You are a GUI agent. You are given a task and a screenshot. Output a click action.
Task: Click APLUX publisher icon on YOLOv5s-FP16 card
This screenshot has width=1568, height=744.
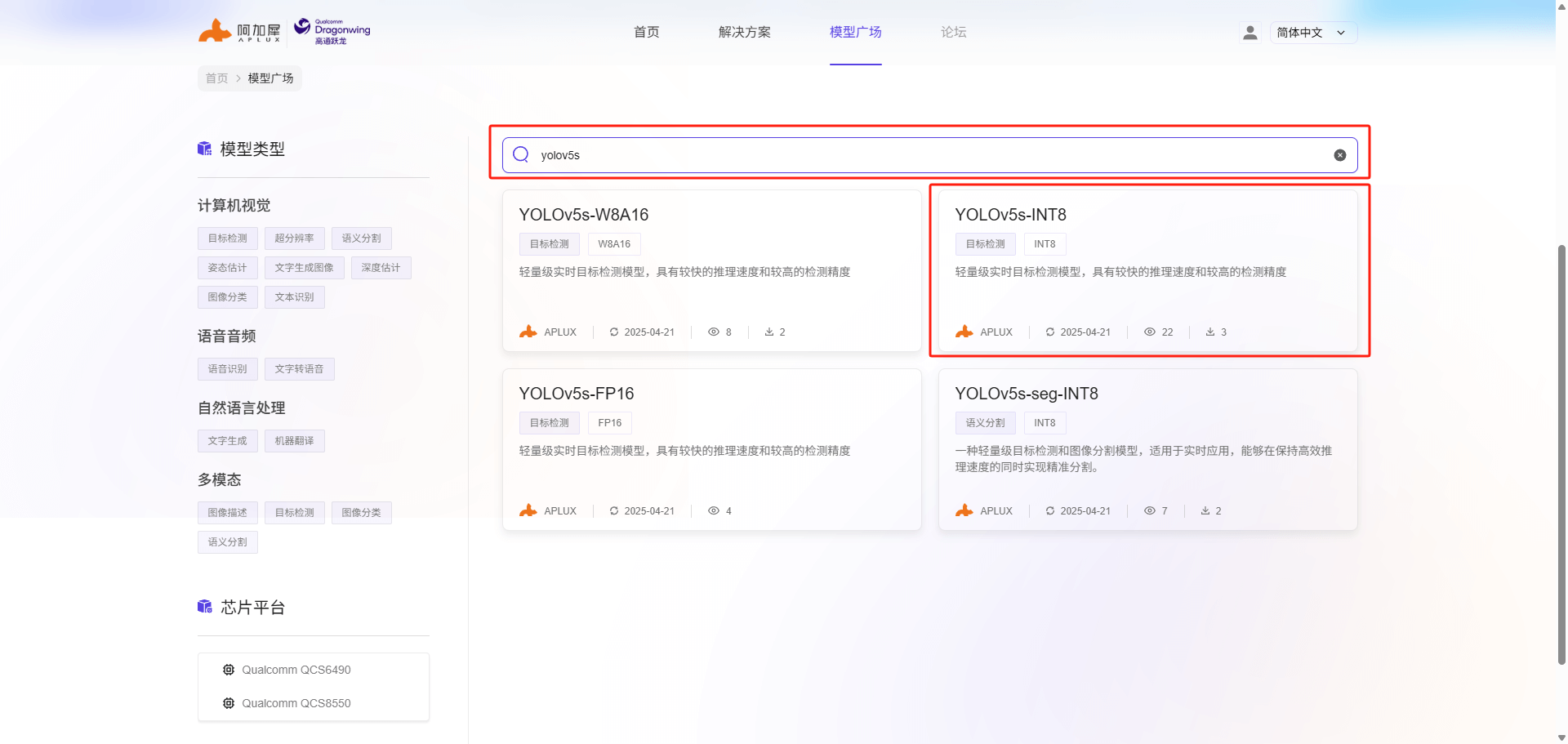click(x=528, y=510)
